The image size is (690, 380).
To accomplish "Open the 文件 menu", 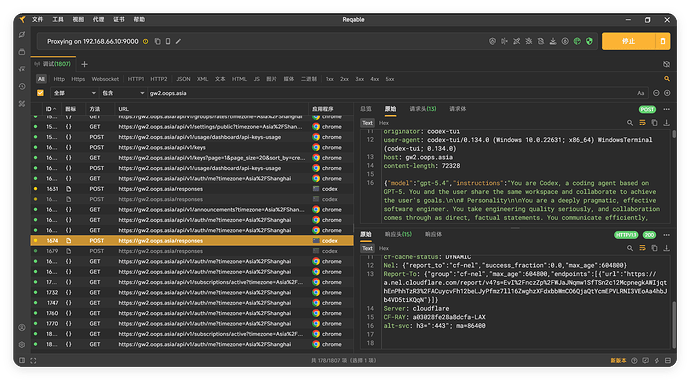I will (x=37, y=19).
